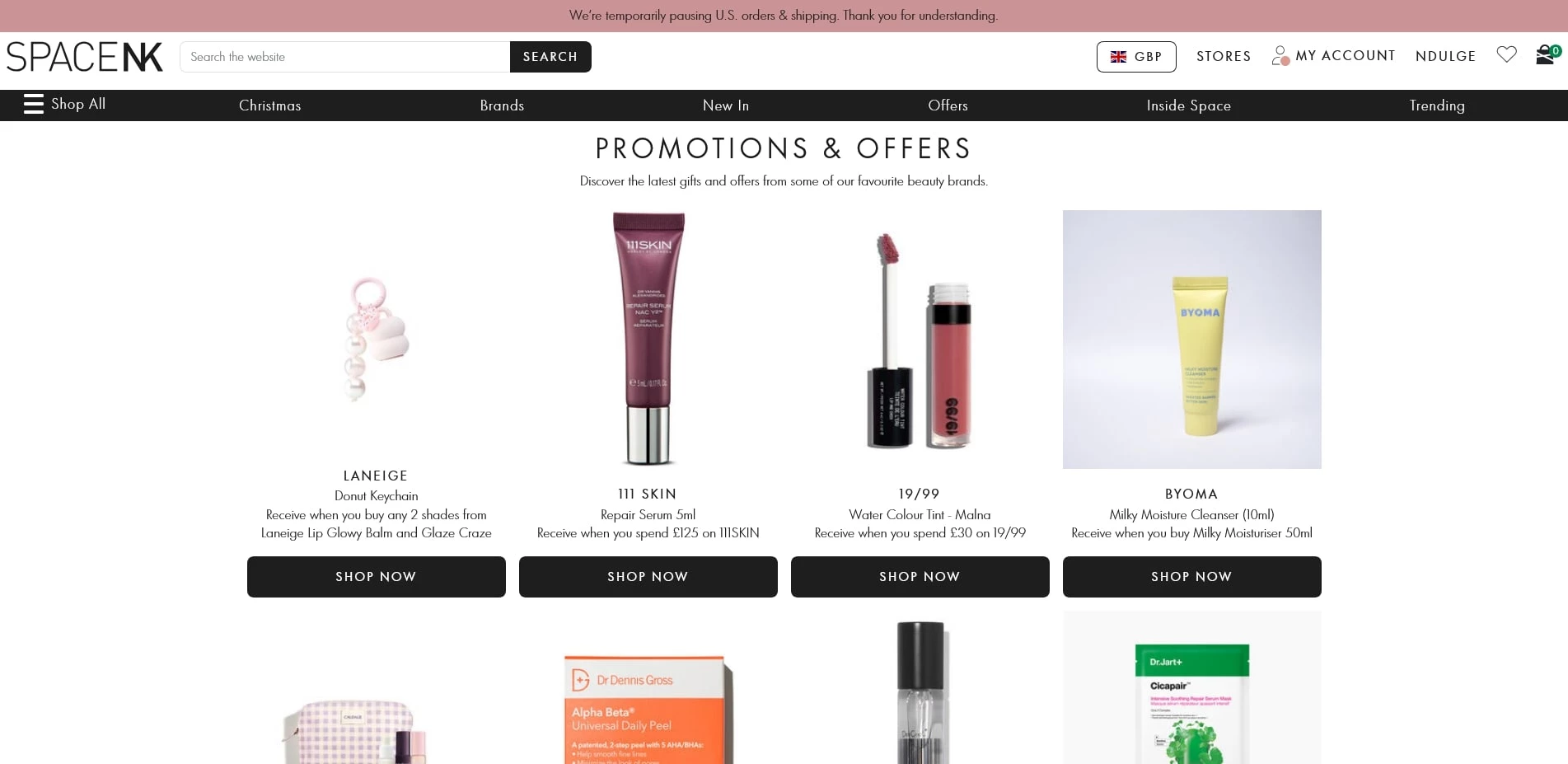This screenshot has height=764, width=1568.
Task: Click the My Account person icon
Action: 1280,55
